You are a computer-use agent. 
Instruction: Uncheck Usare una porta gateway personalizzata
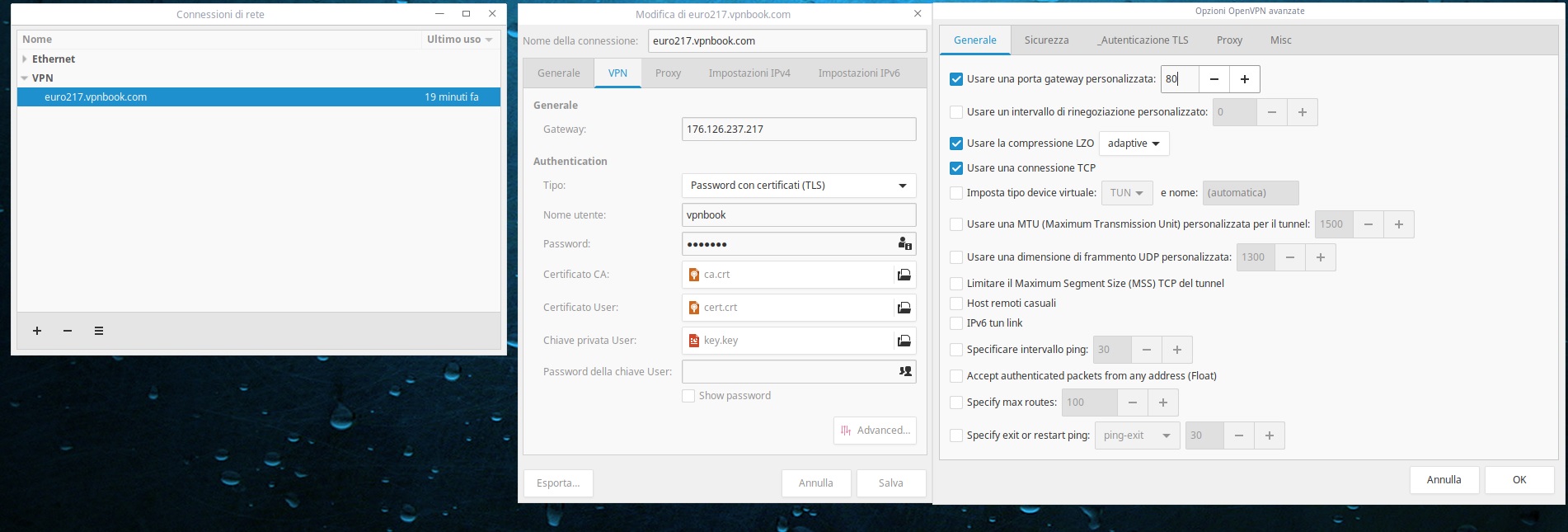click(956, 79)
